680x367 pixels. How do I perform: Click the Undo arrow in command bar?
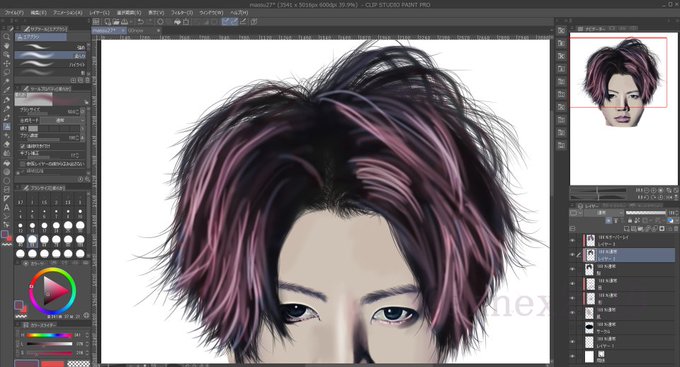click(141, 21)
